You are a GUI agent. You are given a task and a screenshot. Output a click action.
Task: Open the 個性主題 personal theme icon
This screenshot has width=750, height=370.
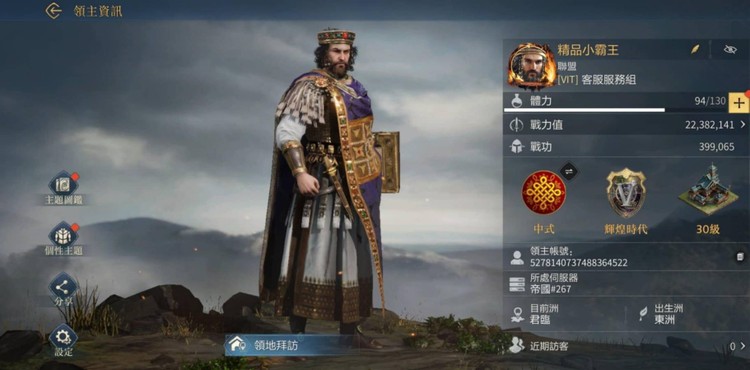(64, 236)
